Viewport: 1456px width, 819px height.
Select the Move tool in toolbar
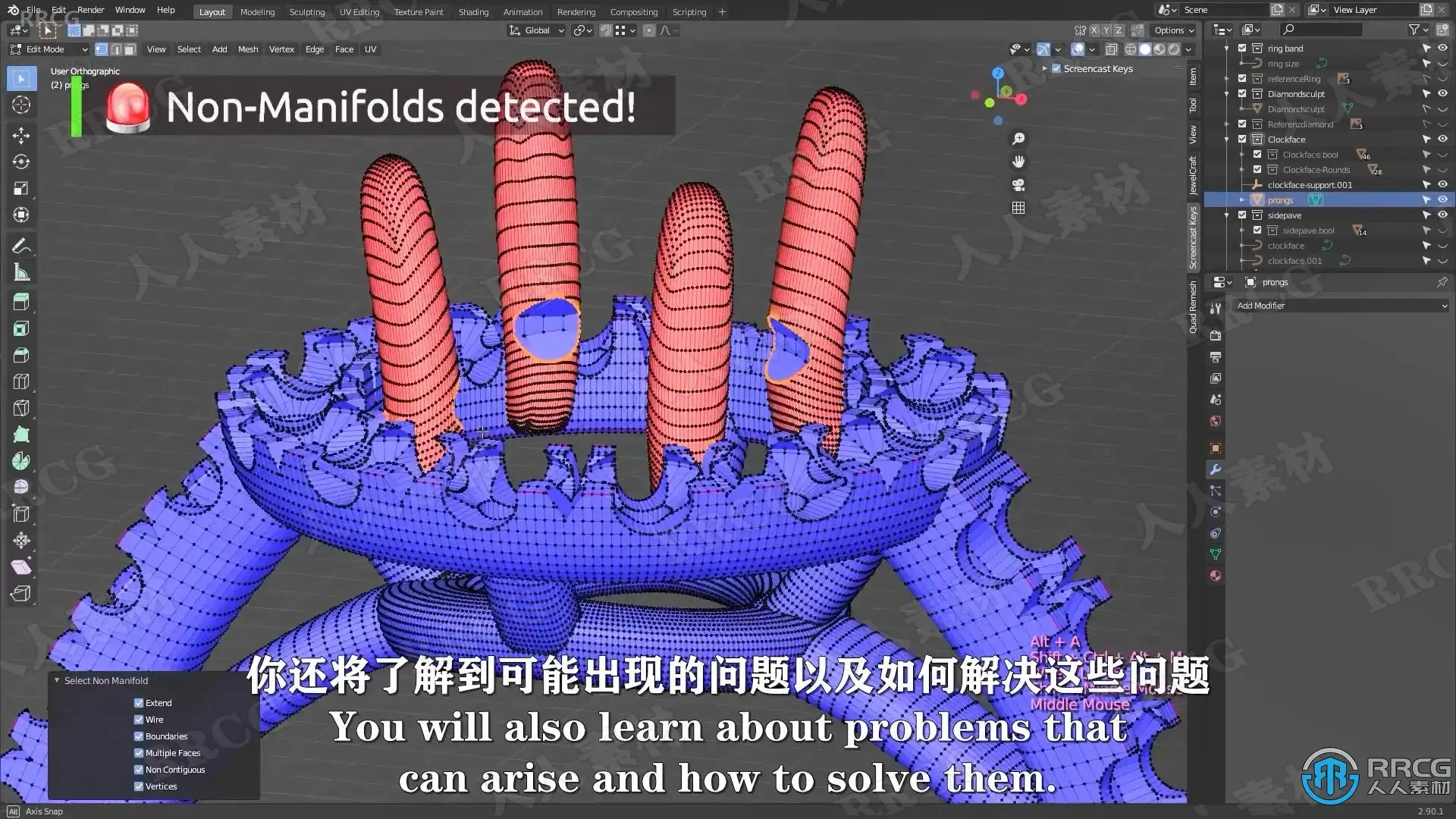(x=21, y=135)
